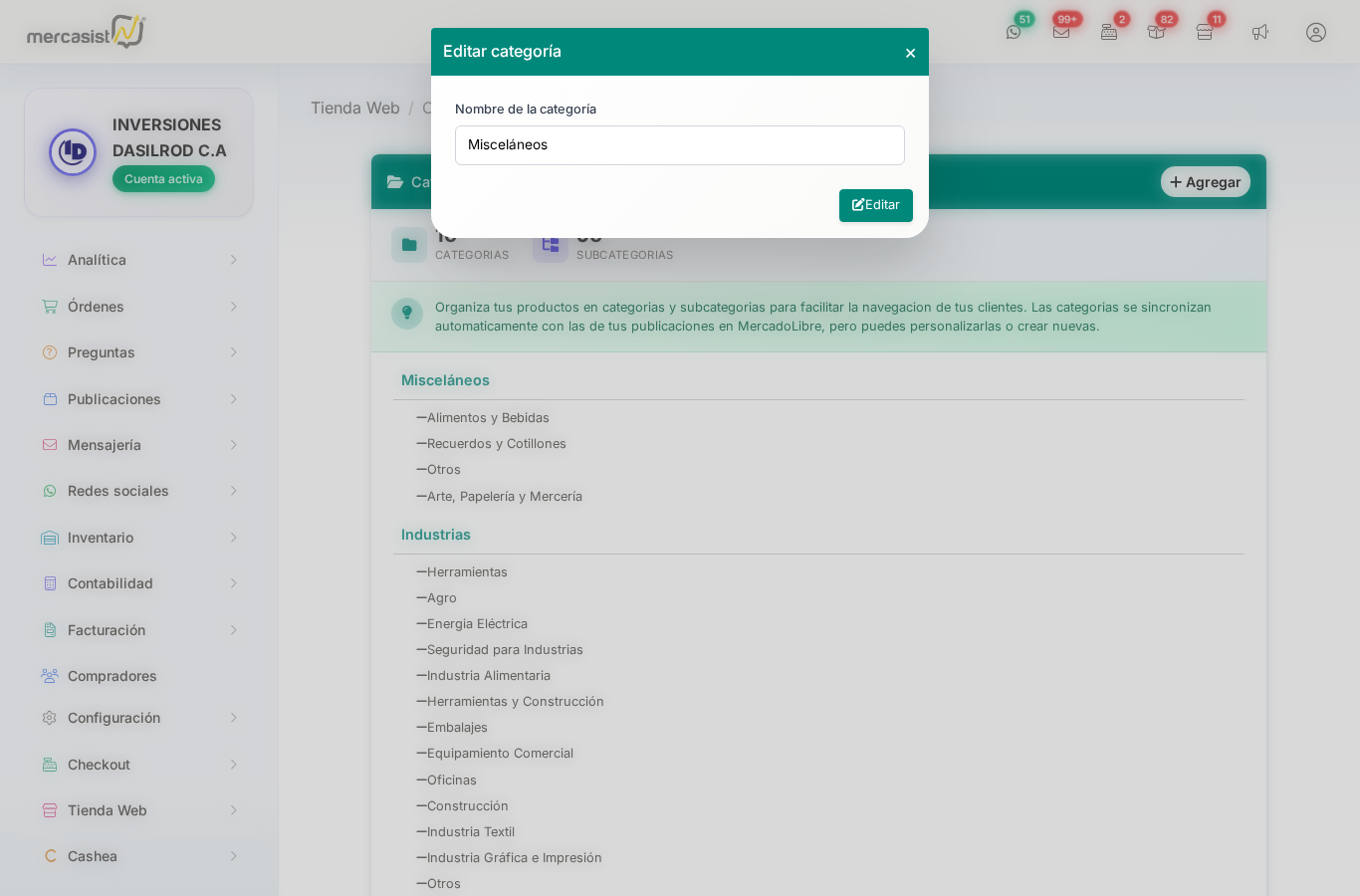Open the Publicaciones sidebar menu
This screenshot has width=1360, height=896.
pyautogui.click(x=139, y=399)
